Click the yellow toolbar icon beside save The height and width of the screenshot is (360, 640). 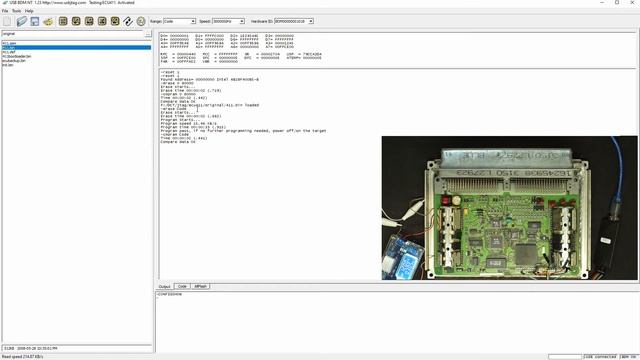(48, 21)
